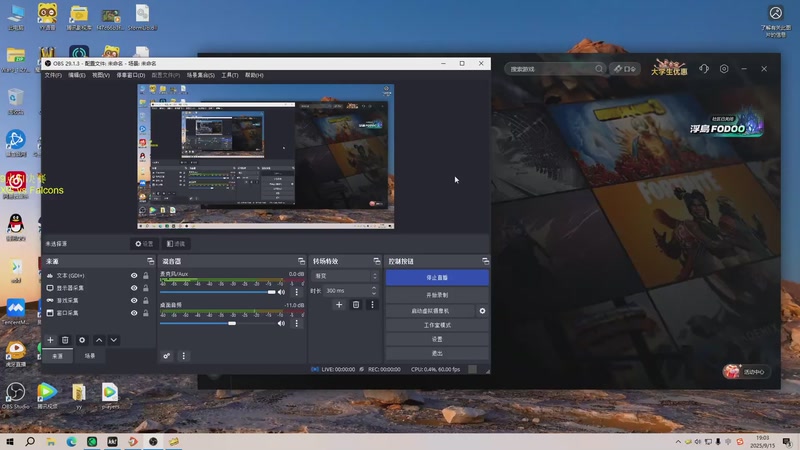Open 麦克风/Aux audio options three-dot menu
The width and height of the screenshot is (800, 450).
[296, 292]
